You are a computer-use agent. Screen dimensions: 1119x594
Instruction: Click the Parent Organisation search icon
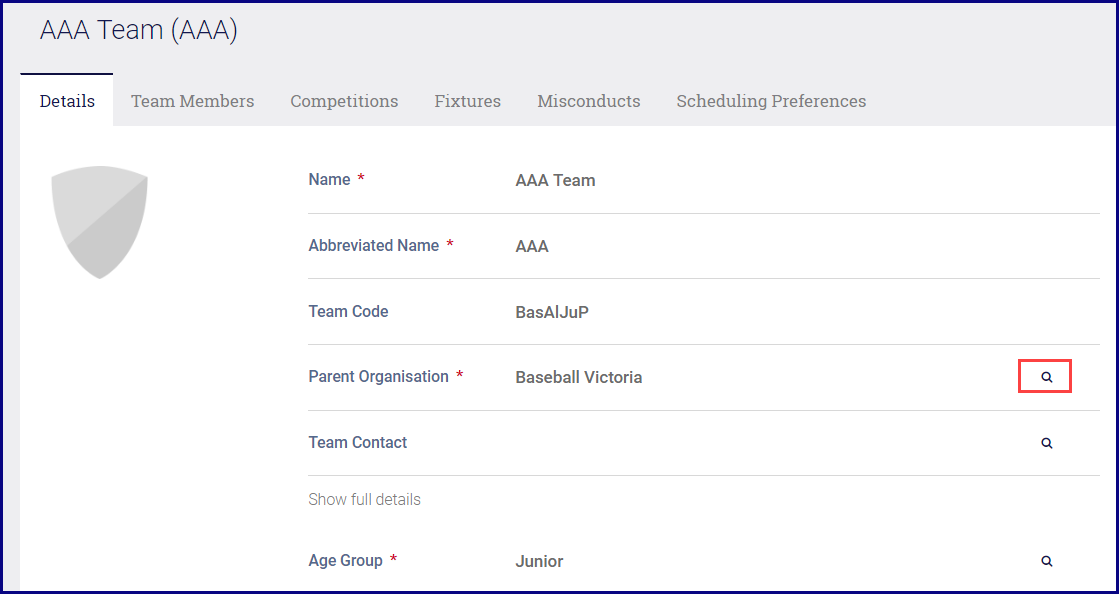[1046, 377]
